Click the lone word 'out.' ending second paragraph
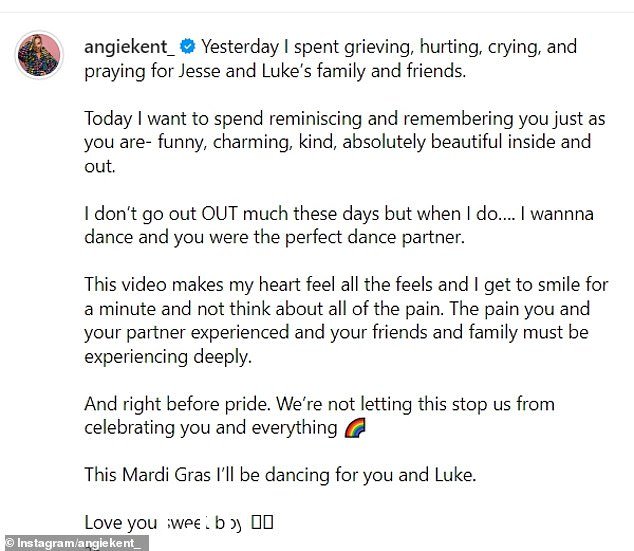 100,166
